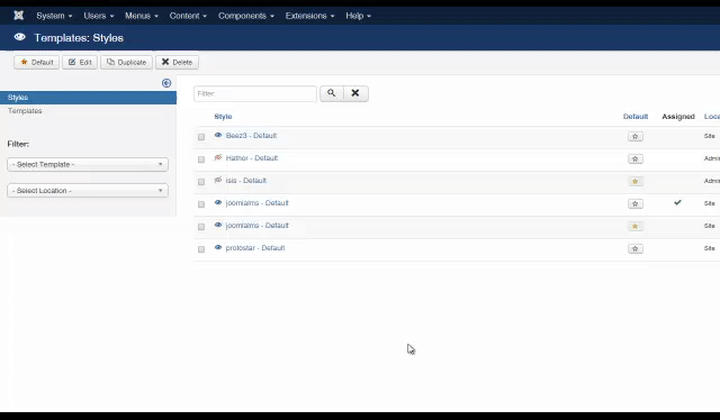Click the Site location of protostar row
The width and height of the screenshot is (720, 420).
pyautogui.click(x=709, y=248)
